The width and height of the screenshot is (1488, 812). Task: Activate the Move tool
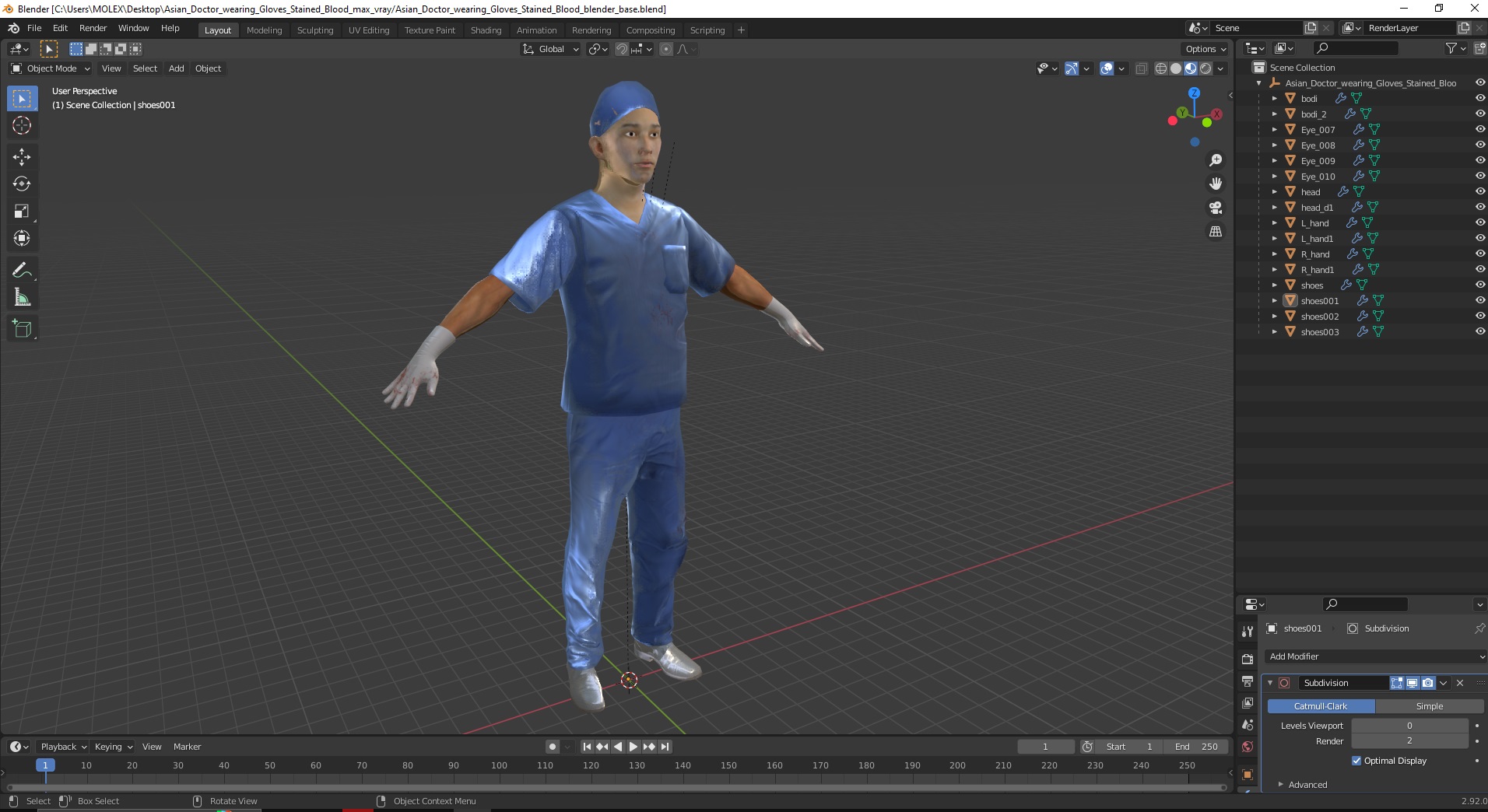click(x=22, y=157)
